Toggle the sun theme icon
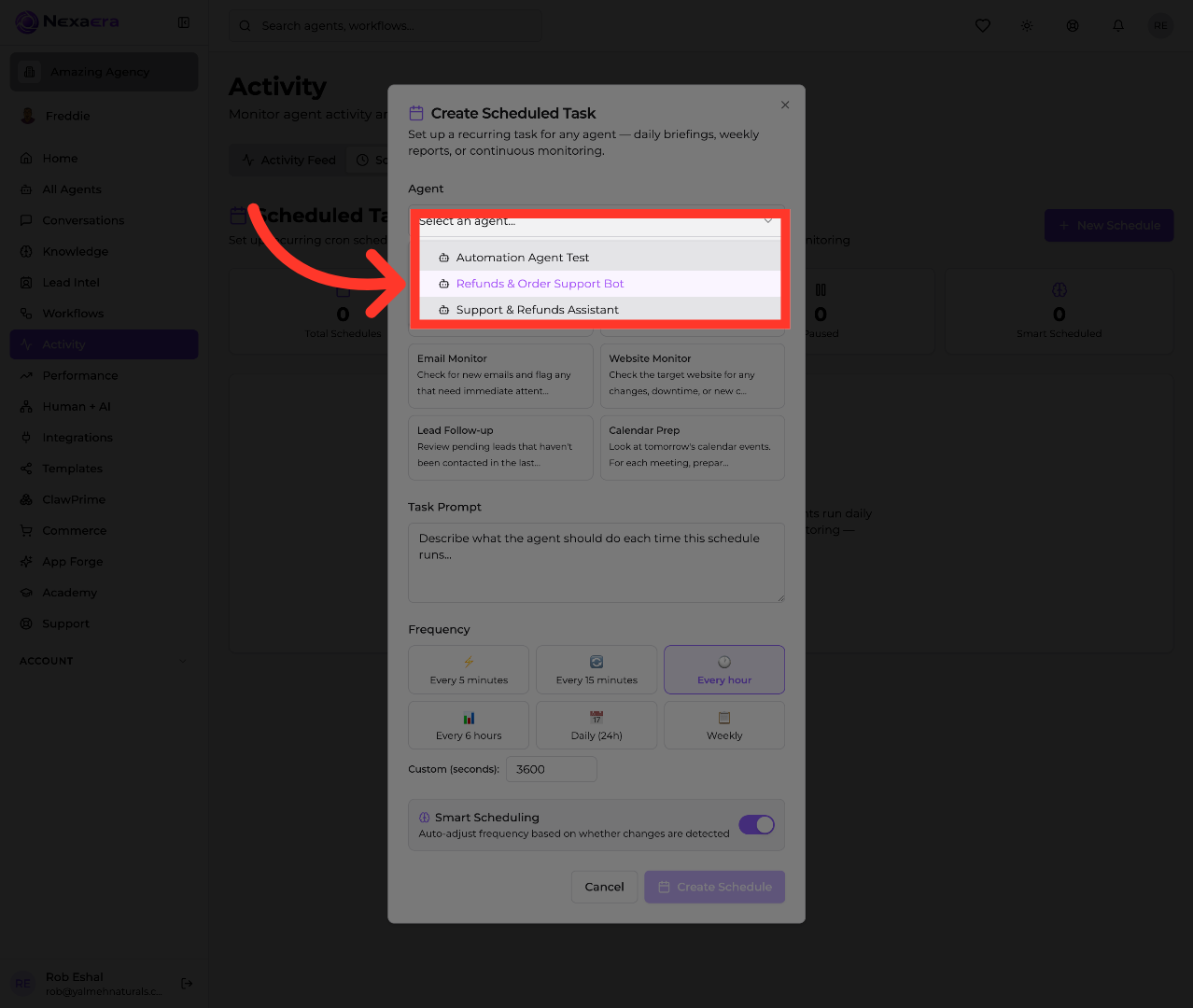The width and height of the screenshot is (1193, 1008). pyautogui.click(x=1027, y=25)
